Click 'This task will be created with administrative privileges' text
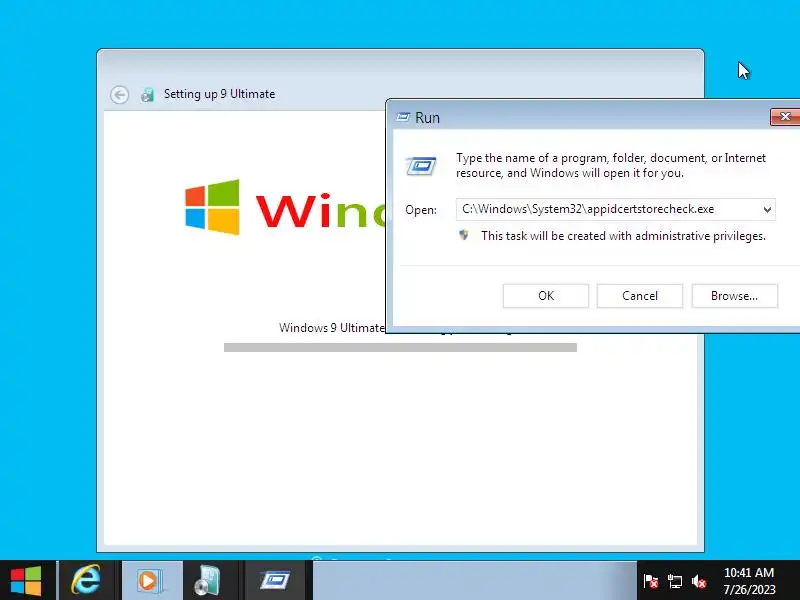The width and height of the screenshot is (800, 600). pos(623,236)
